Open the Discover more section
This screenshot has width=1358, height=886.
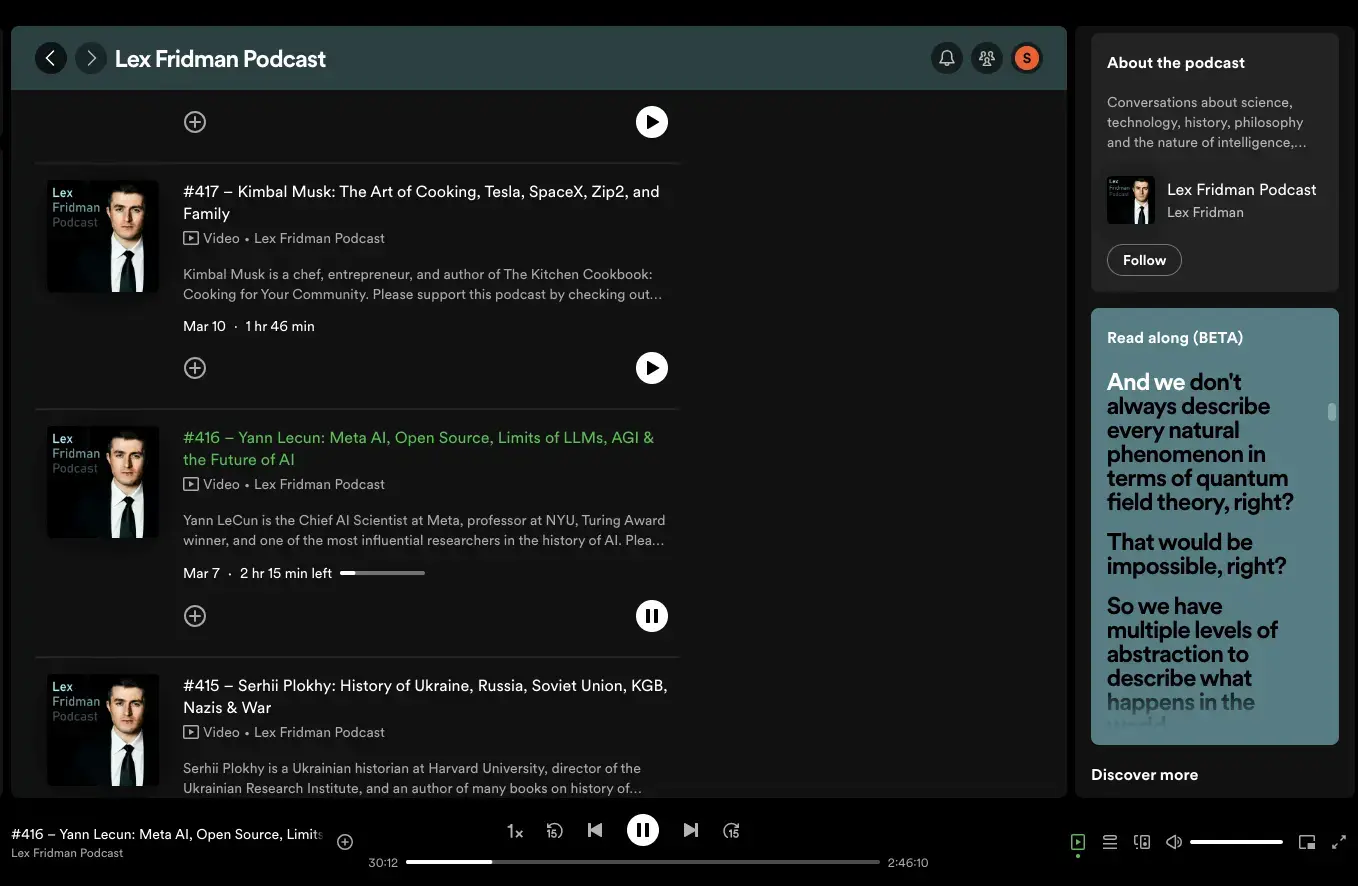pyautogui.click(x=1144, y=774)
